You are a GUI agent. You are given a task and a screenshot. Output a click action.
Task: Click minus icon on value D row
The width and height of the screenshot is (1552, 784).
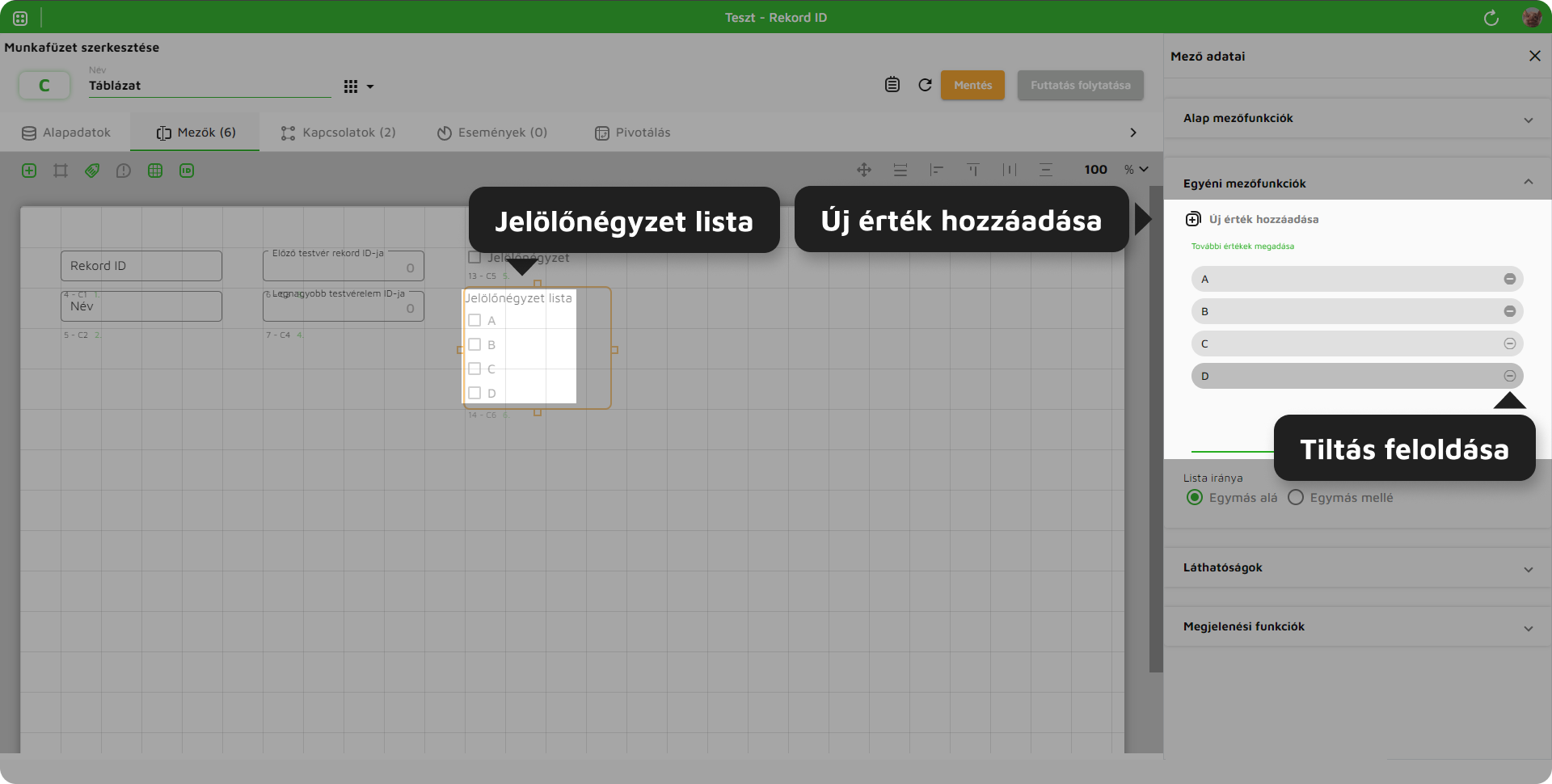[x=1509, y=377]
